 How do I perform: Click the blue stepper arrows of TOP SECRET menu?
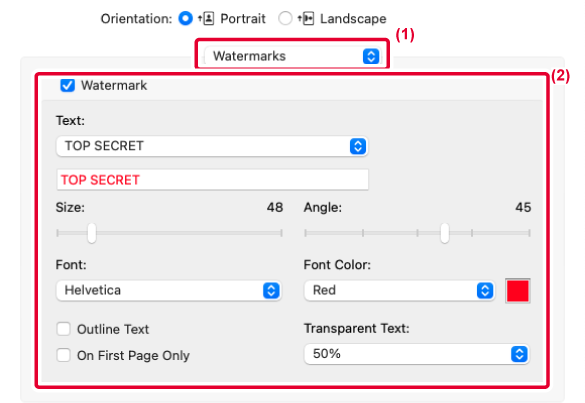click(x=358, y=146)
